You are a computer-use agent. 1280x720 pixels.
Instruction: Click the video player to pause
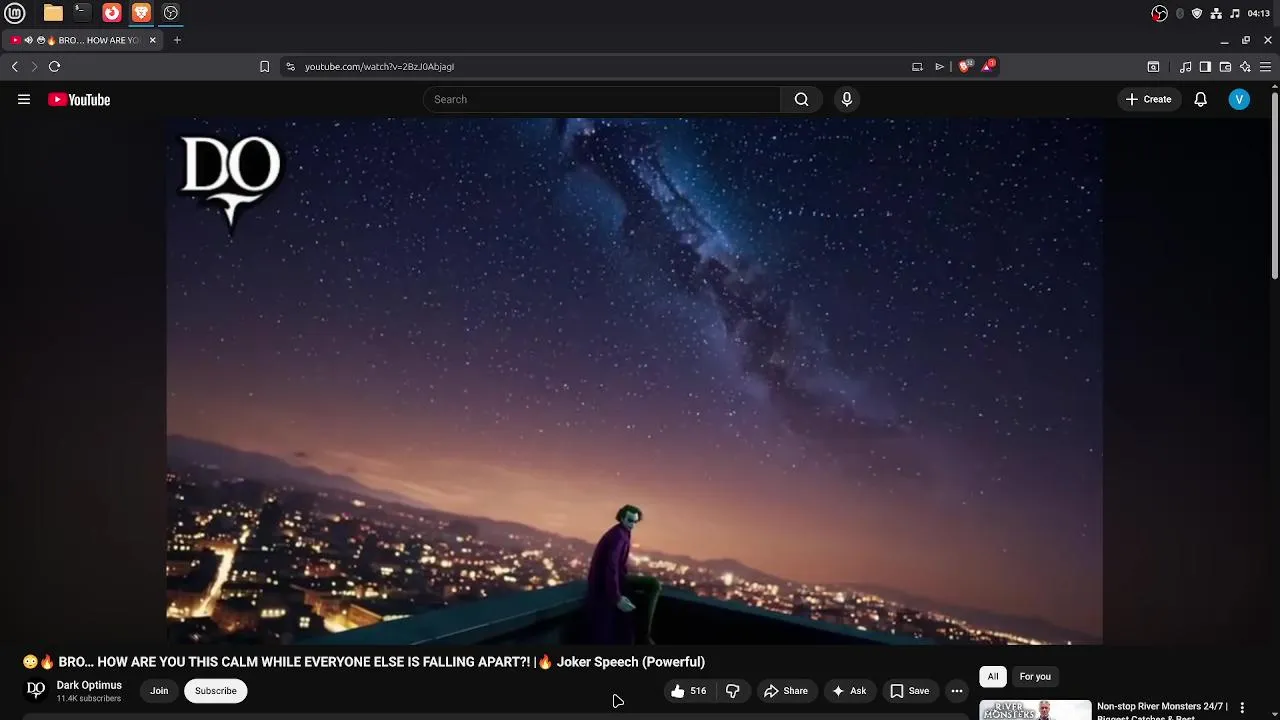click(634, 381)
